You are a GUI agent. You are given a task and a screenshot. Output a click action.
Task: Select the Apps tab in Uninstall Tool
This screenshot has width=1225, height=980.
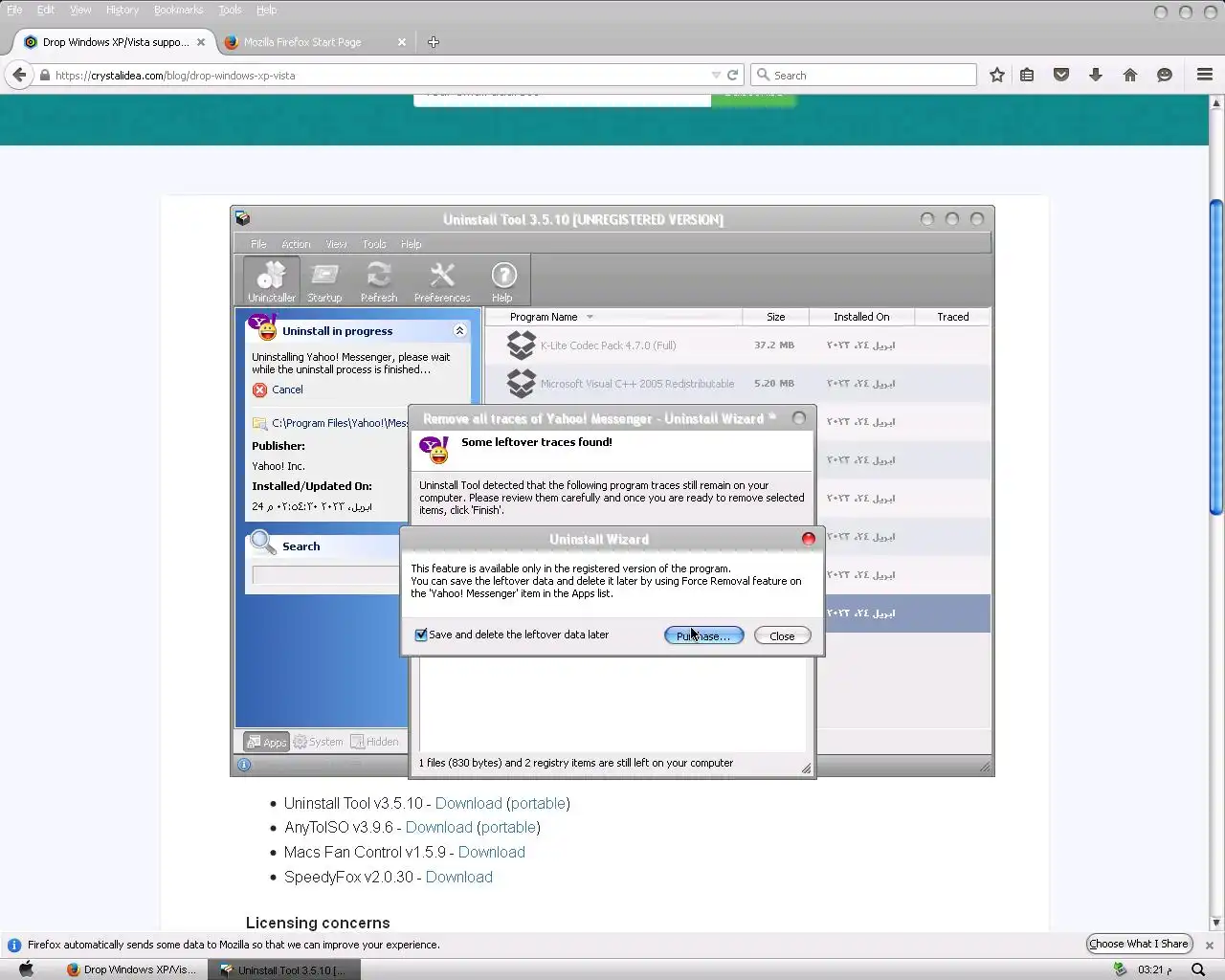(x=266, y=742)
